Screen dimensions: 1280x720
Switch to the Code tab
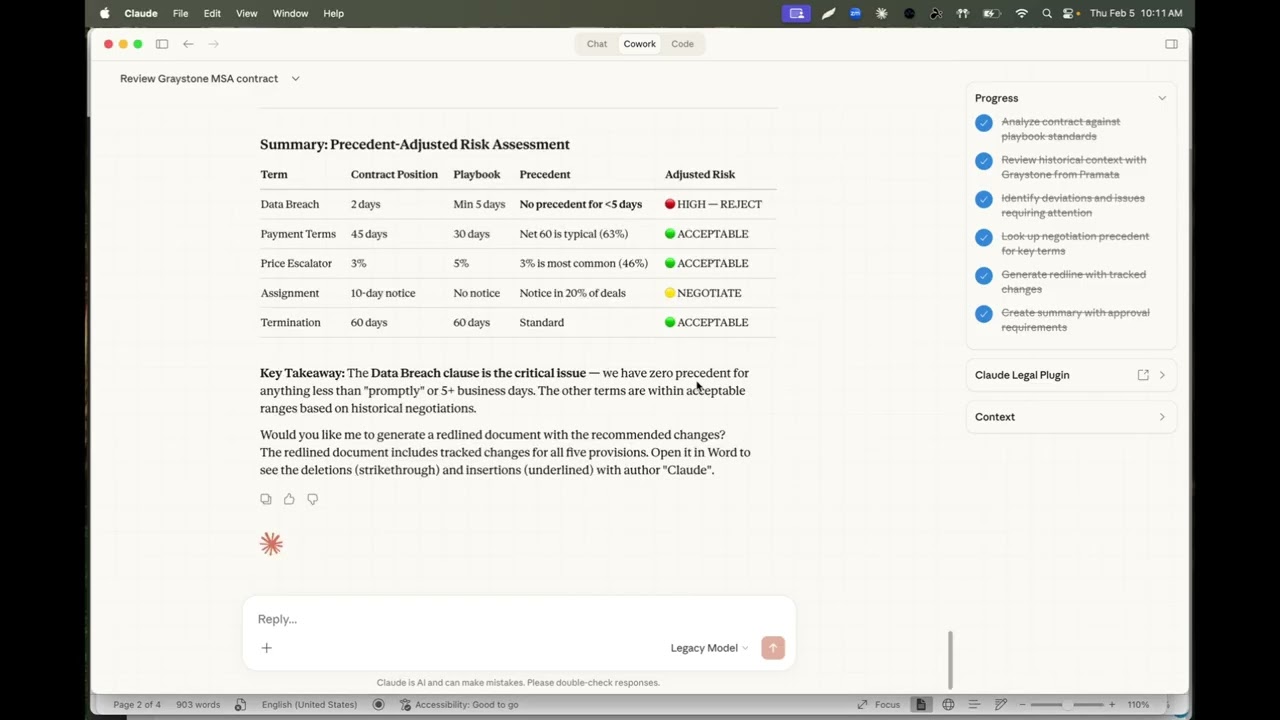683,44
